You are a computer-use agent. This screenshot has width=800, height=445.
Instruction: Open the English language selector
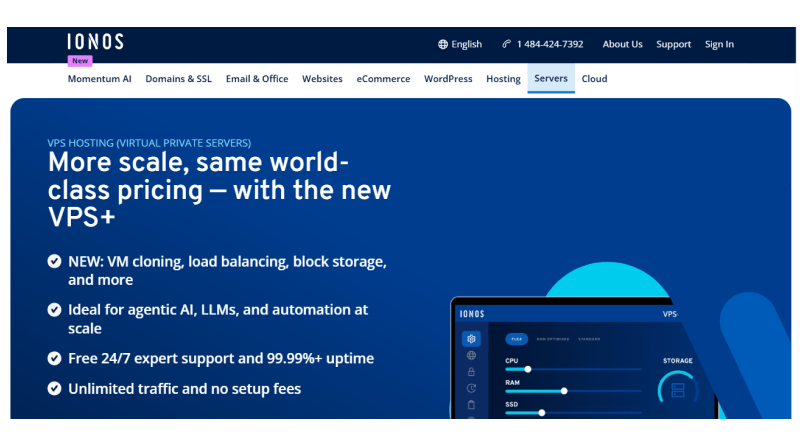pos(460,44)
